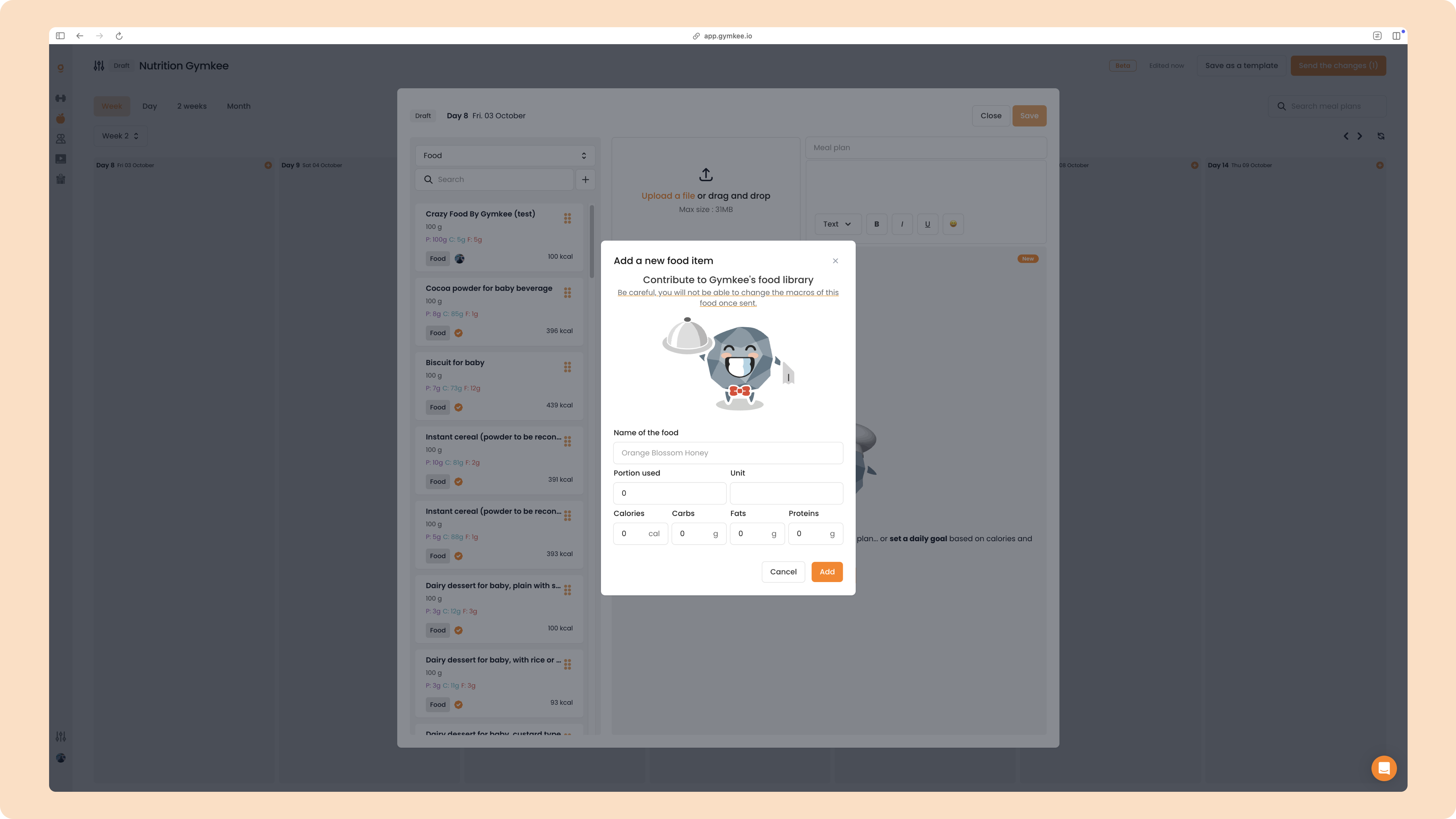This screenshot has height=819, width=1456.
Task: Open the gift sidebar icon
Action: [60, 179]
